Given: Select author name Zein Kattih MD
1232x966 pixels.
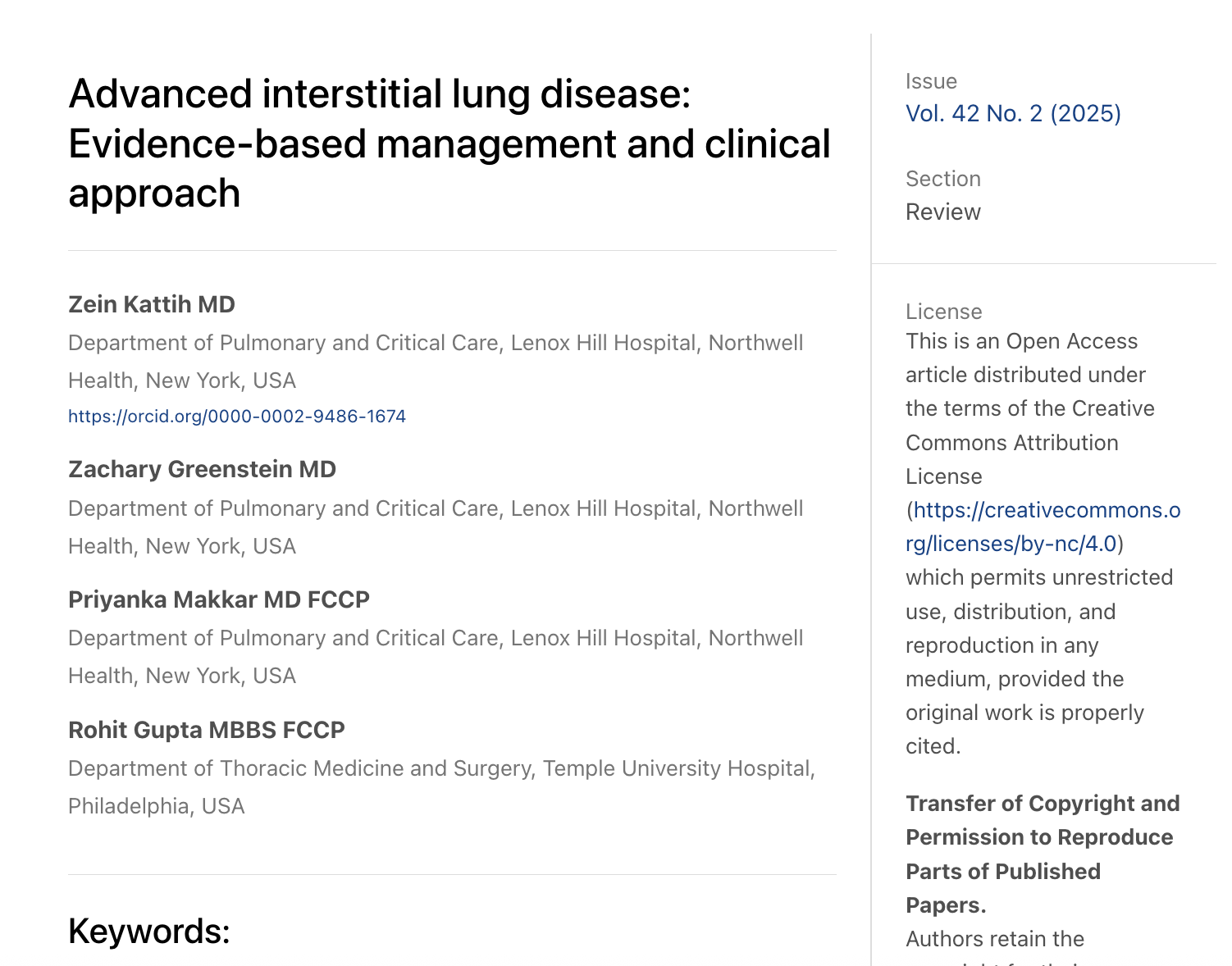Looking at the screenshot, I should pyautogui.click(x=152, y=304).
